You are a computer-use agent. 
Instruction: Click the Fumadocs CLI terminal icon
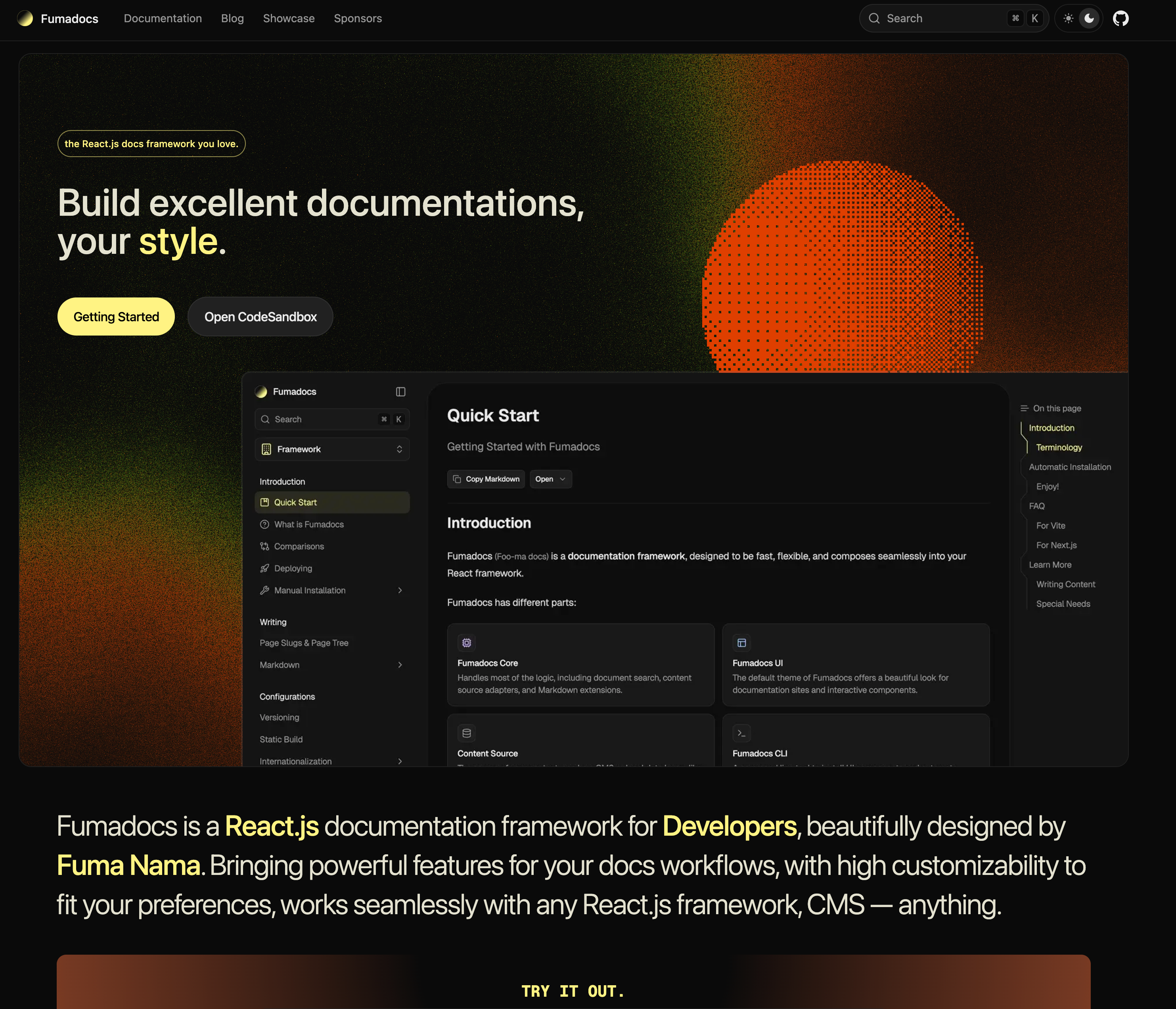(x=741, y=733)
